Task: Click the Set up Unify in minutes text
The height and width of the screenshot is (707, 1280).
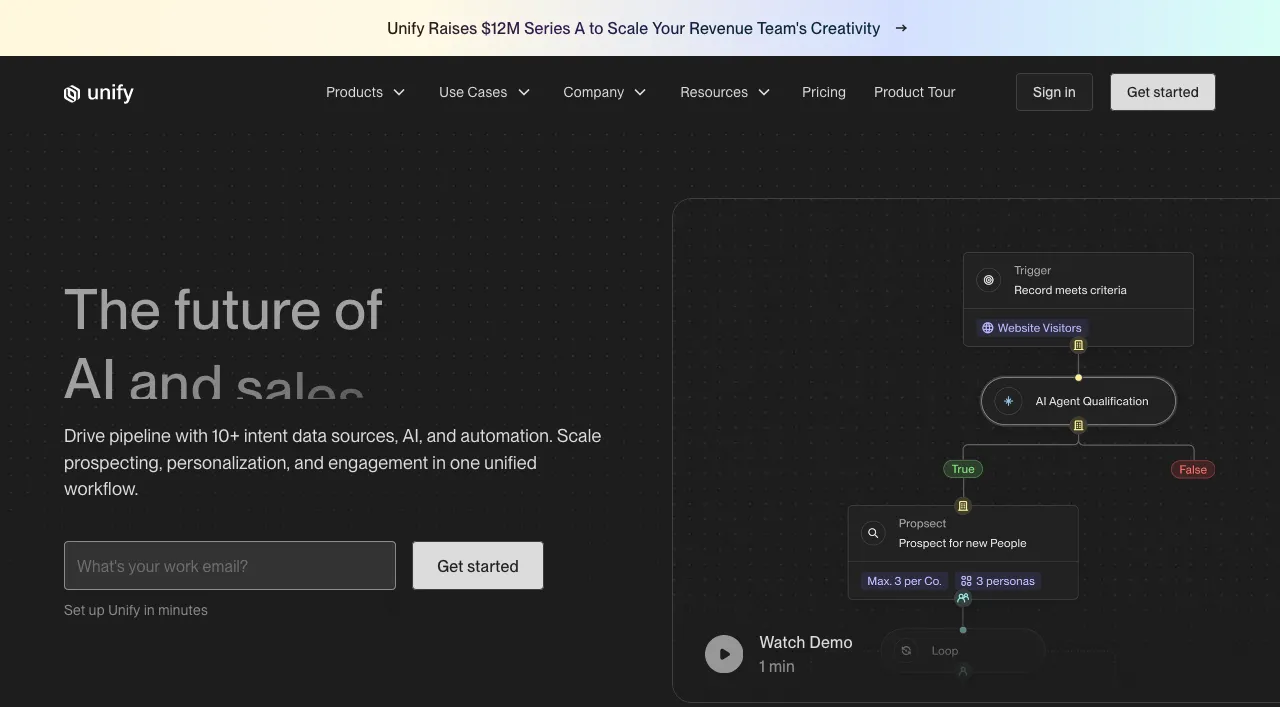Action: [x=136, y=610]
